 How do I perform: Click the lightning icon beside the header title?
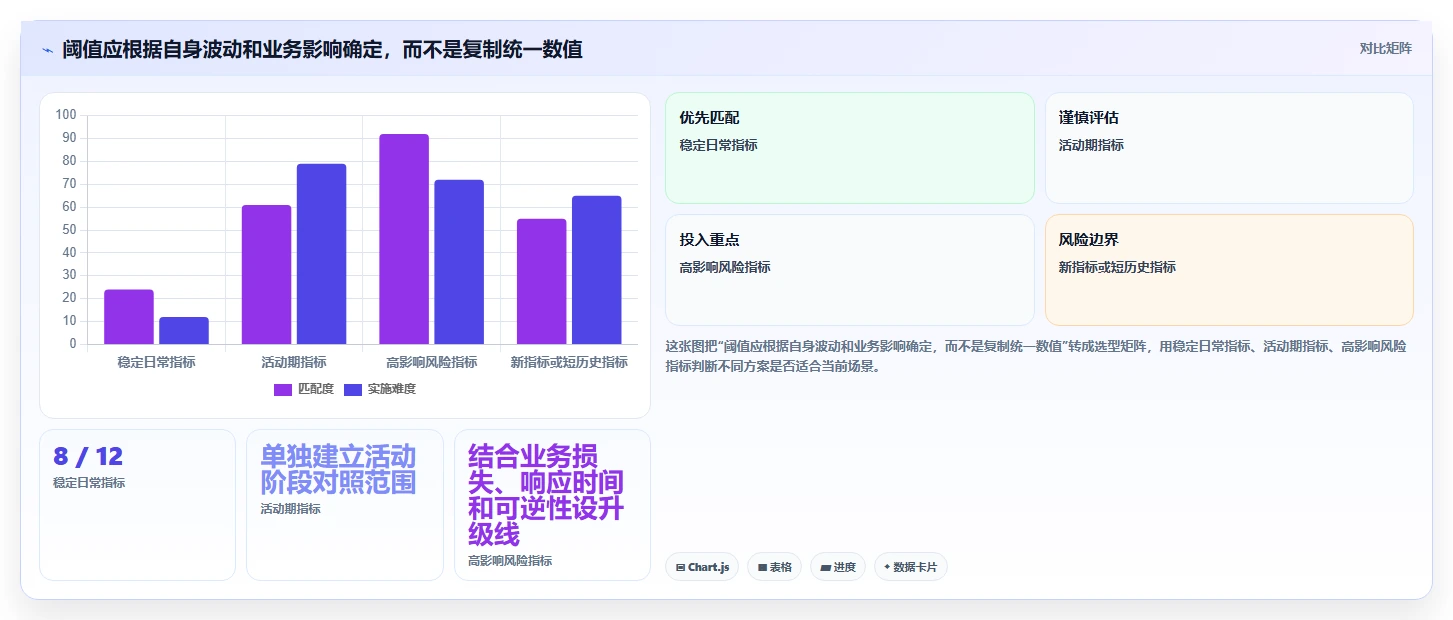pos(47,49)
